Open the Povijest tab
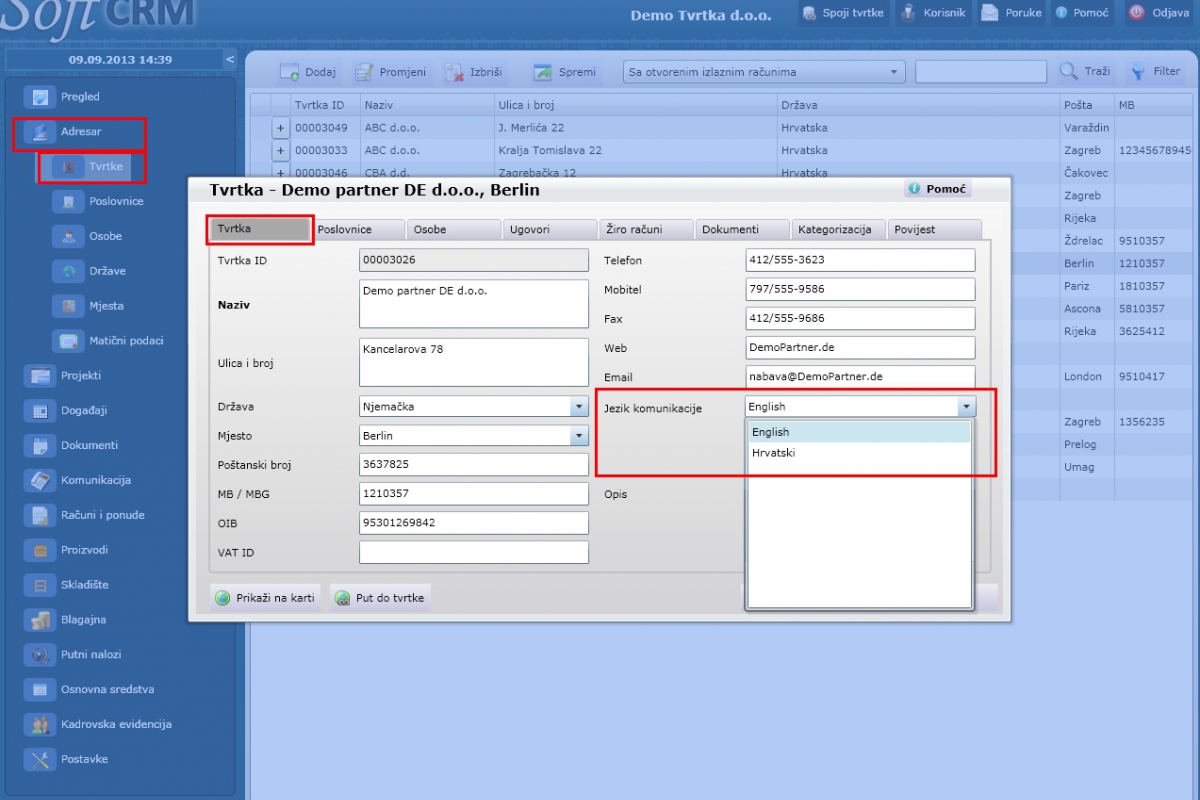The image size is (1200, 800). coord(934,229)
